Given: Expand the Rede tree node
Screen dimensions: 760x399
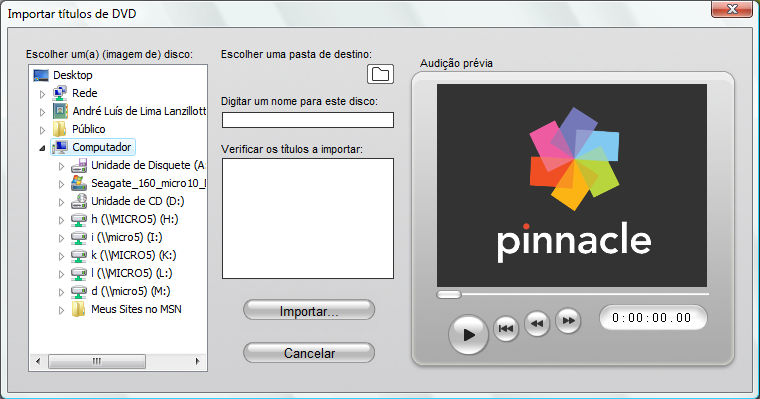Looking at the screenshot, I should pyautogui.click(x=43, y=94).
